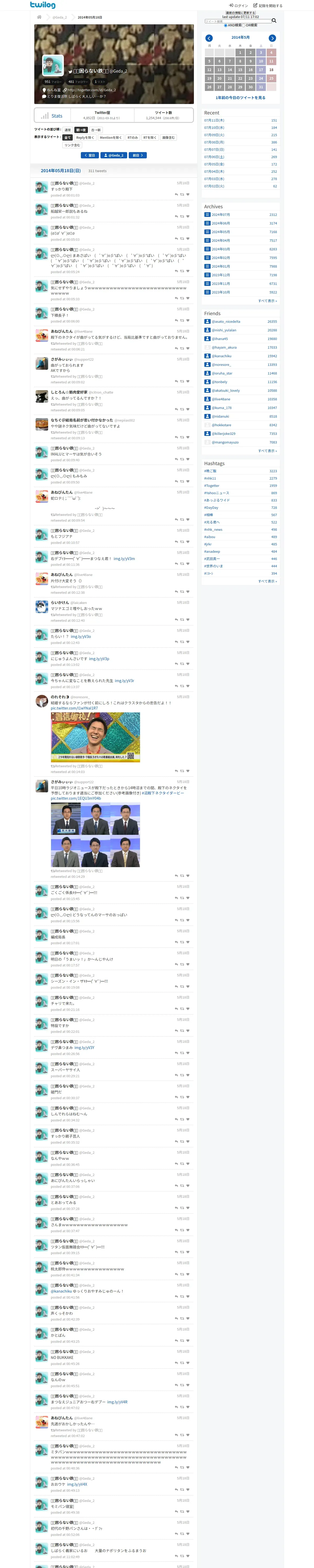Open Recent entry 07月11日(木)
The image size is (314, 1568).
click(214, 120)
